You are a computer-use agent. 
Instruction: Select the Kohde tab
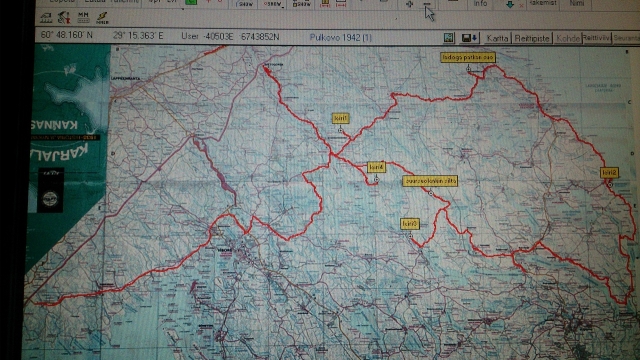click(567, 38)
